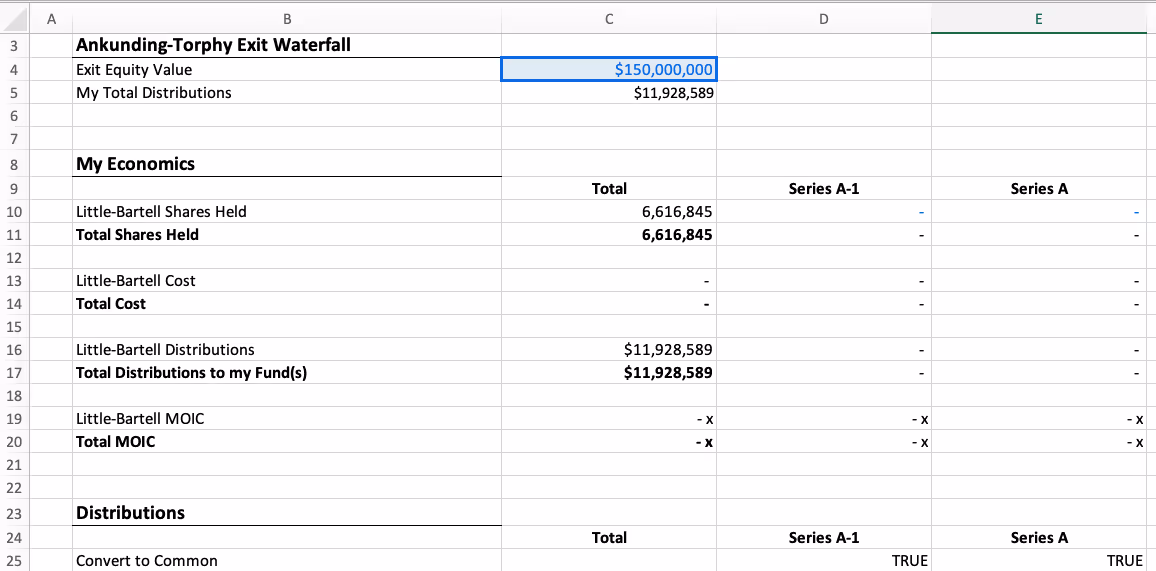Select the Exit Equity Value cell showing $150,000,000
1156x571 pixels.
click(x=608, y=70)
